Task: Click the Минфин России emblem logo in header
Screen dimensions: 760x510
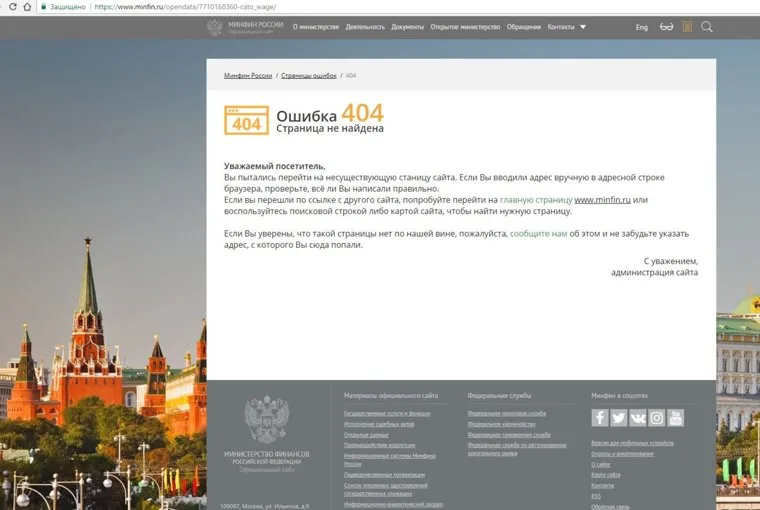Action: click(x=215, y=27)
